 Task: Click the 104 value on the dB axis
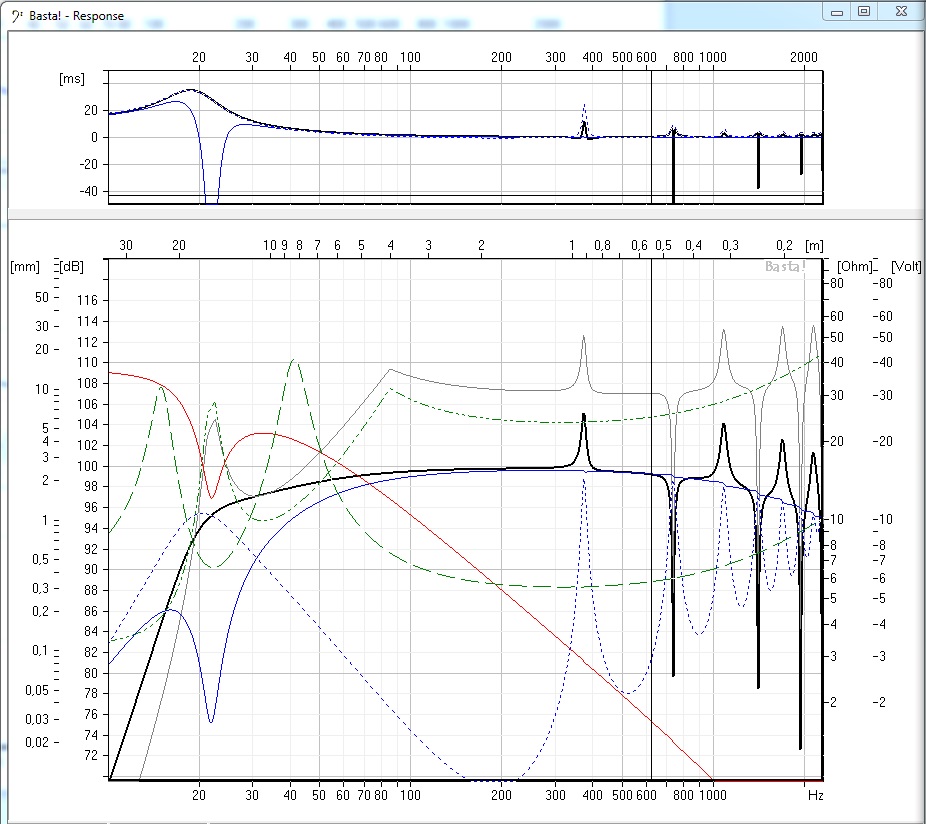pyautogui.click(x=87, y=425)
